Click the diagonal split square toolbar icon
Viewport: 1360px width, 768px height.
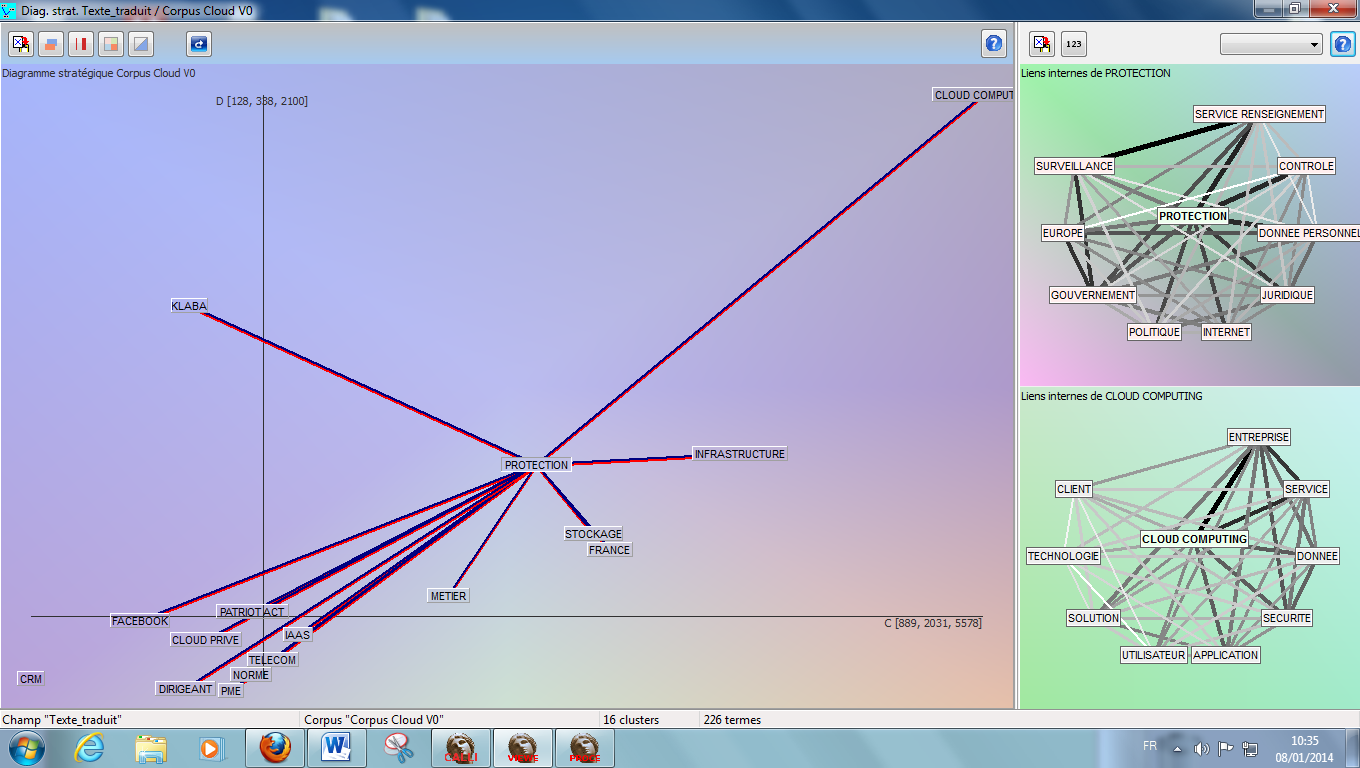pyautogui.click(x=141, y=44)
